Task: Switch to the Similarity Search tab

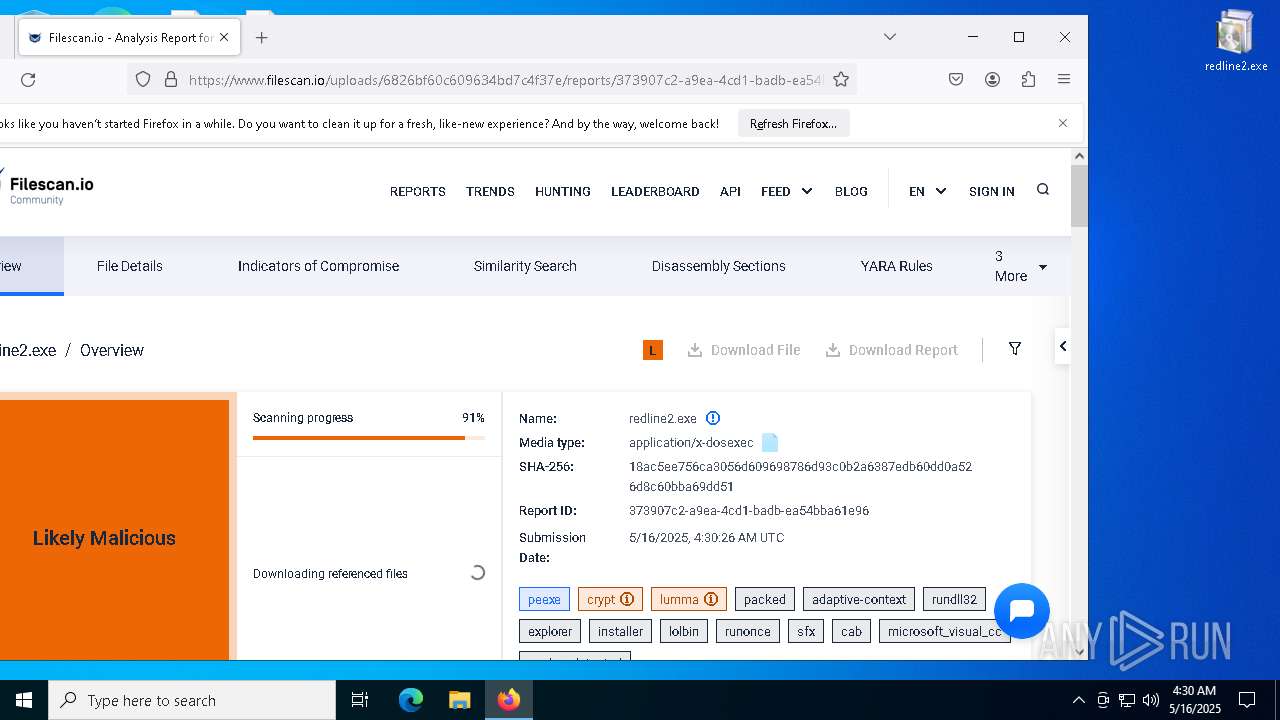Action: (x=525, y=266)
